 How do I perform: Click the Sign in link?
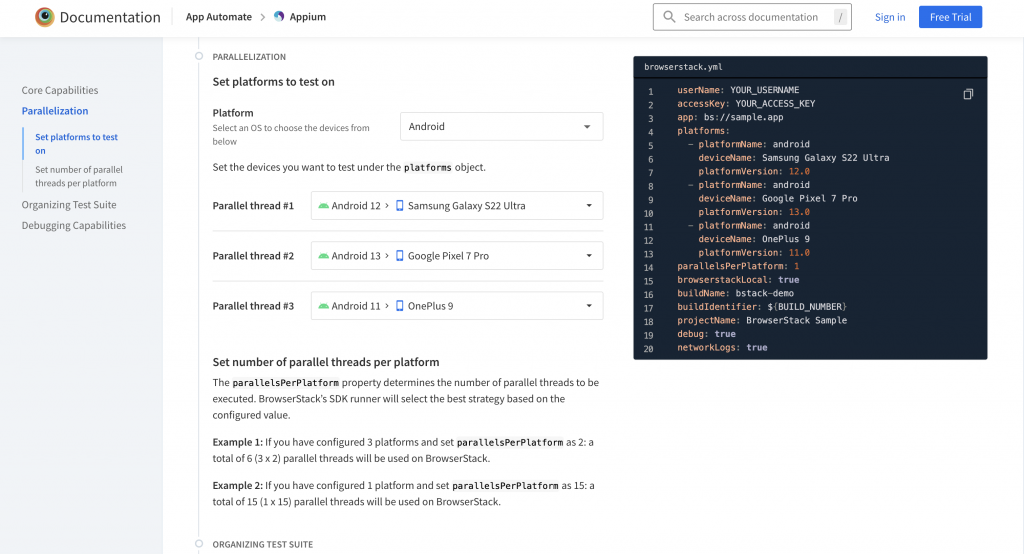point(890,17)
